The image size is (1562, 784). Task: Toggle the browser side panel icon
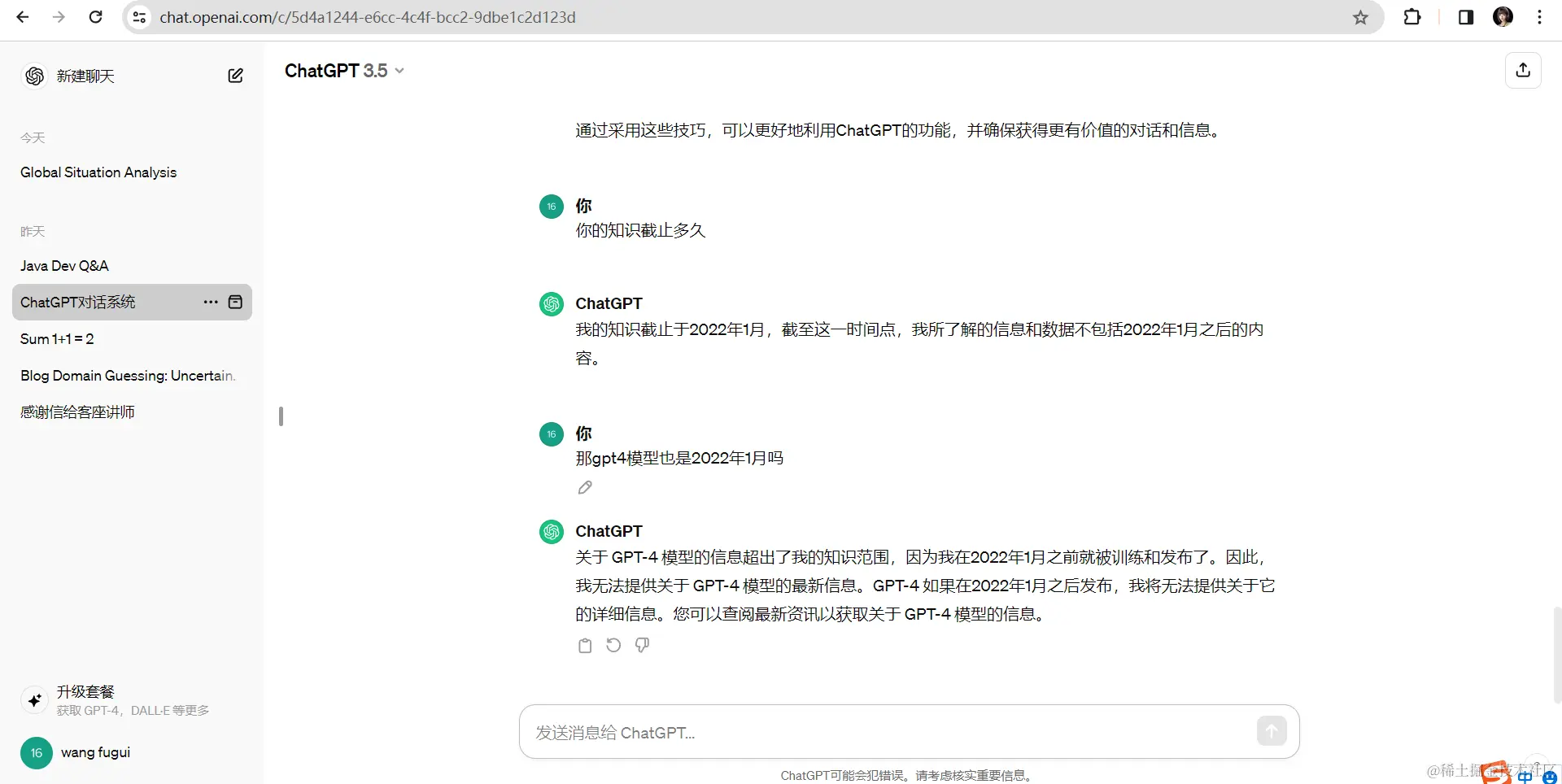(x=1466, y=17)
